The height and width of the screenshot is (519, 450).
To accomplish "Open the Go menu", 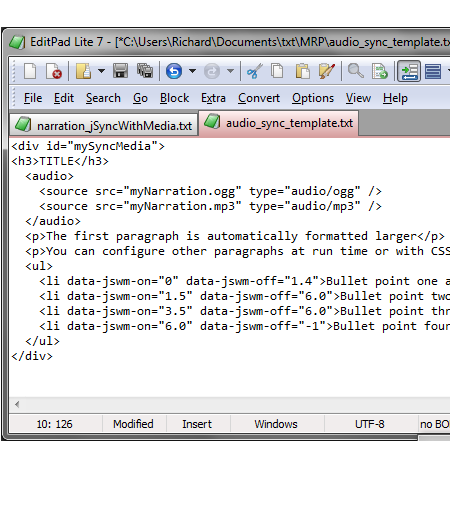I will tap(140, 98).
